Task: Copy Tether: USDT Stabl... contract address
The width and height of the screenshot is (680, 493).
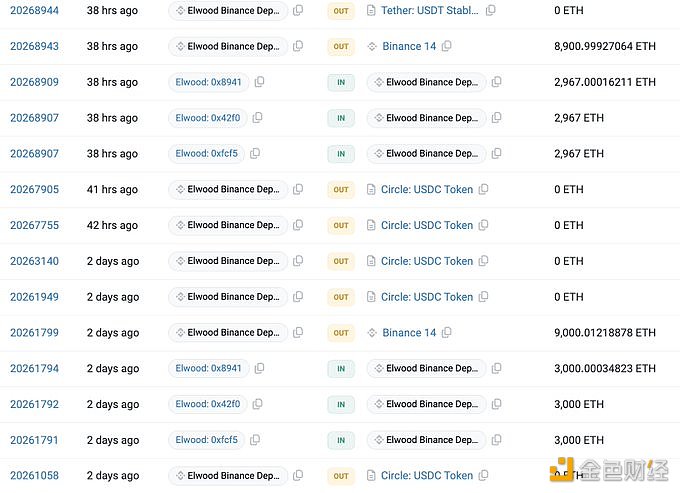Action: click(490, 10)
